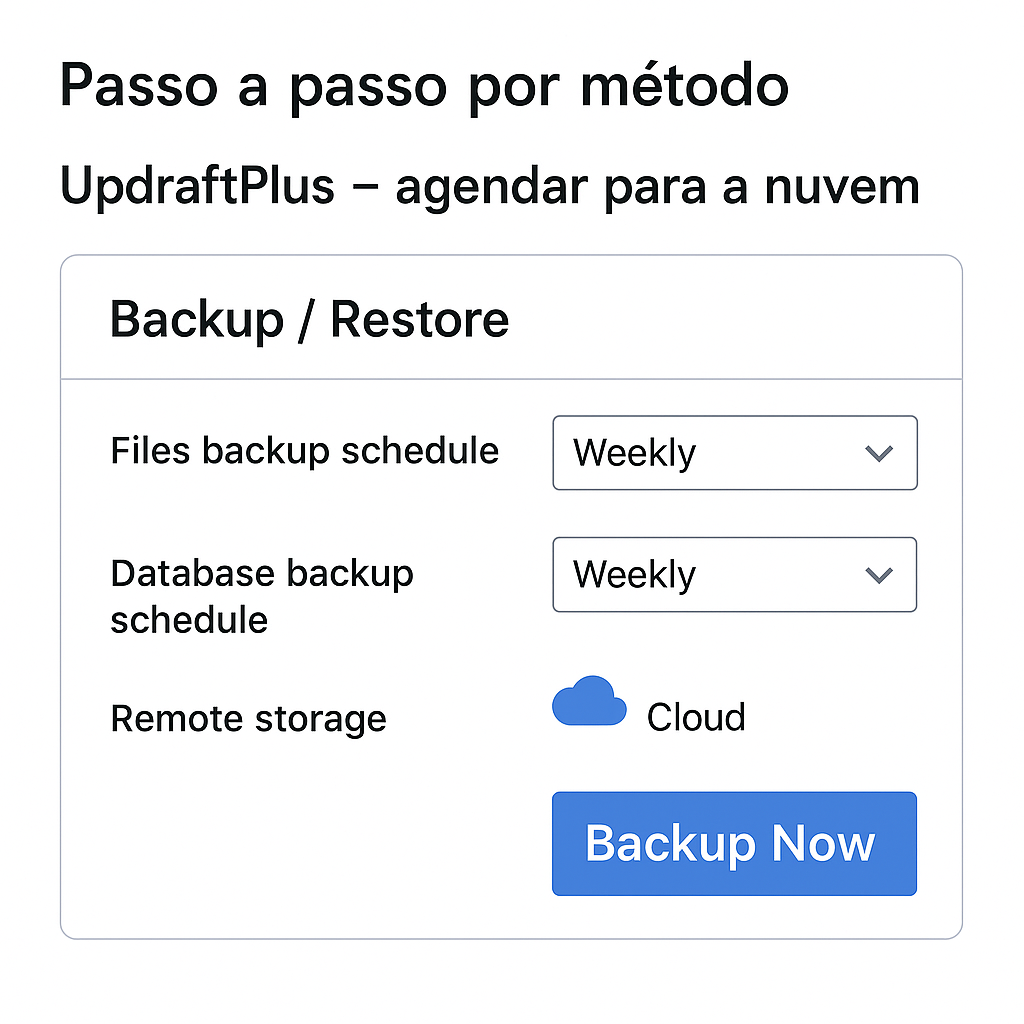Click the Database backup schedule label
The image size is (1024, 1024).
(x=261, y=596)
